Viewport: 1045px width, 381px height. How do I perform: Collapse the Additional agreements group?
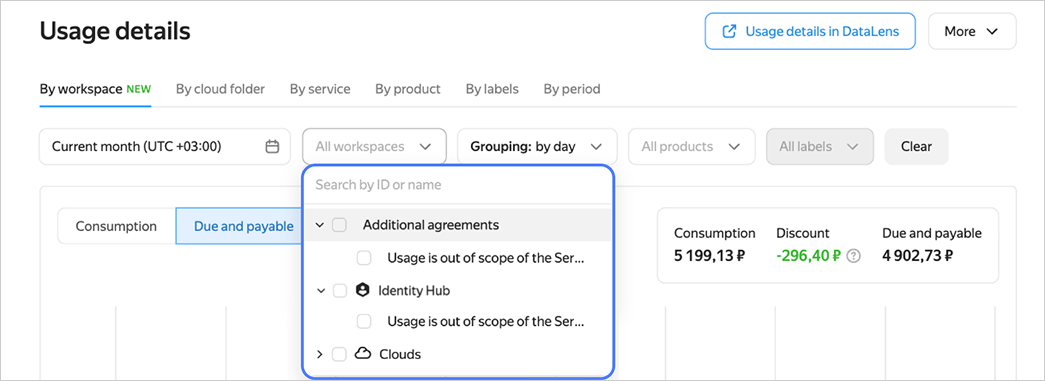(x=320, y=225)
